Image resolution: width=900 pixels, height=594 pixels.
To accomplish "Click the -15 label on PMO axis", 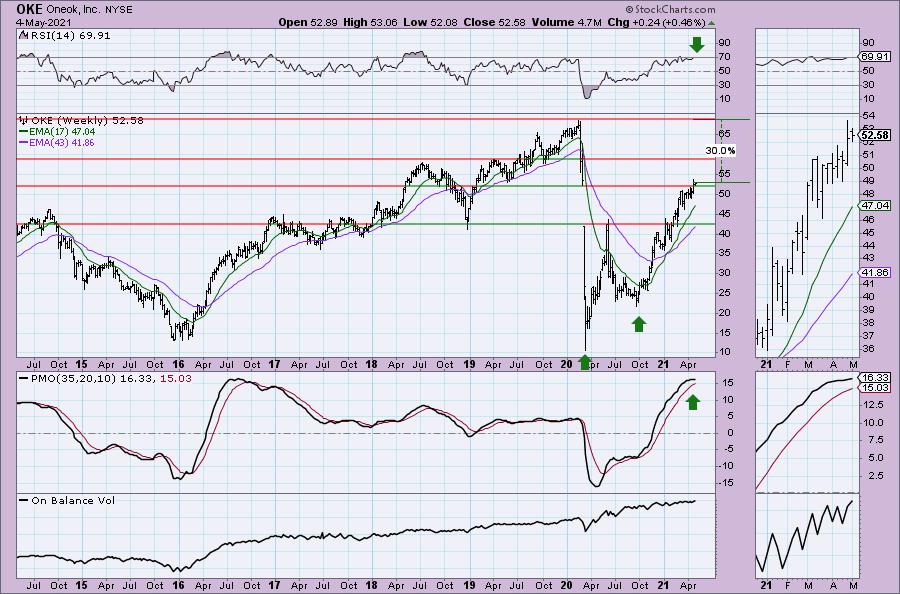I will 726,483.
